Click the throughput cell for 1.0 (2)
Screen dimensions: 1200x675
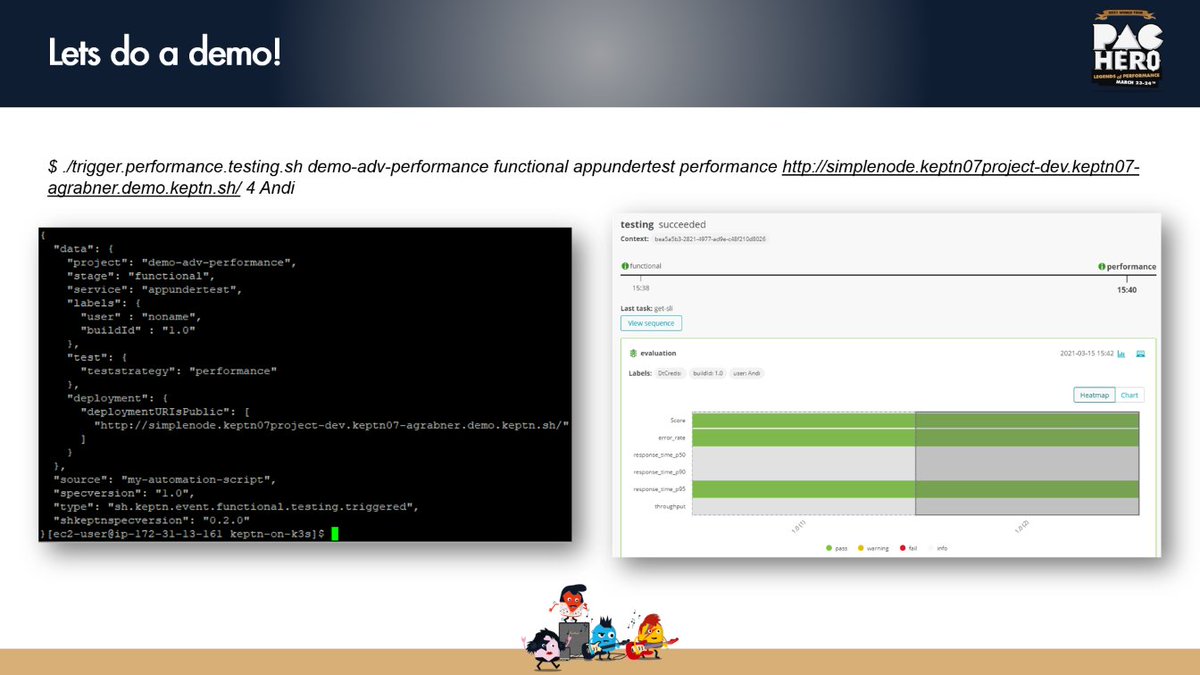pos(1027,506)
